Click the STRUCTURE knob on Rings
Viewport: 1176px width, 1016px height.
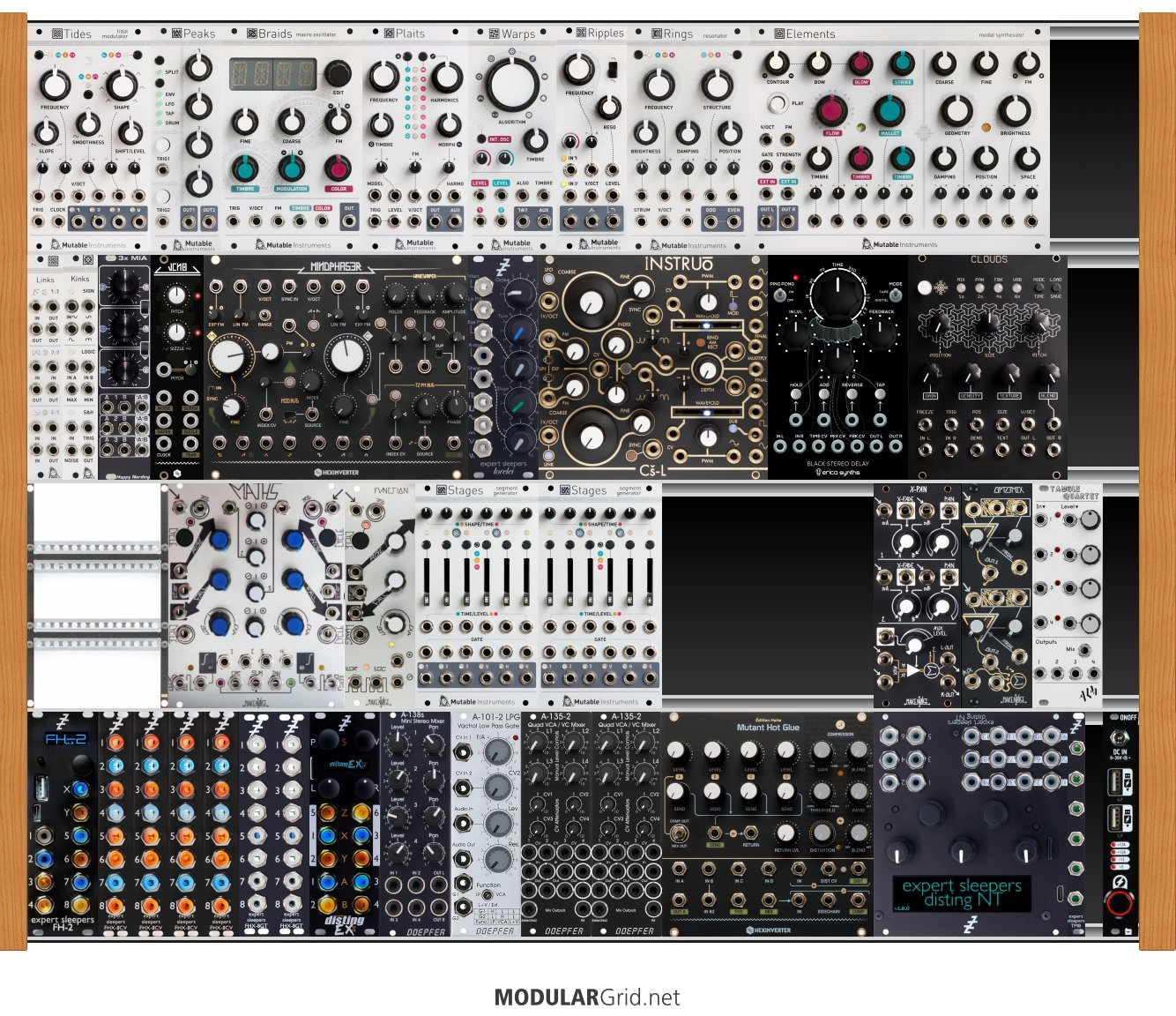point(717,85)
